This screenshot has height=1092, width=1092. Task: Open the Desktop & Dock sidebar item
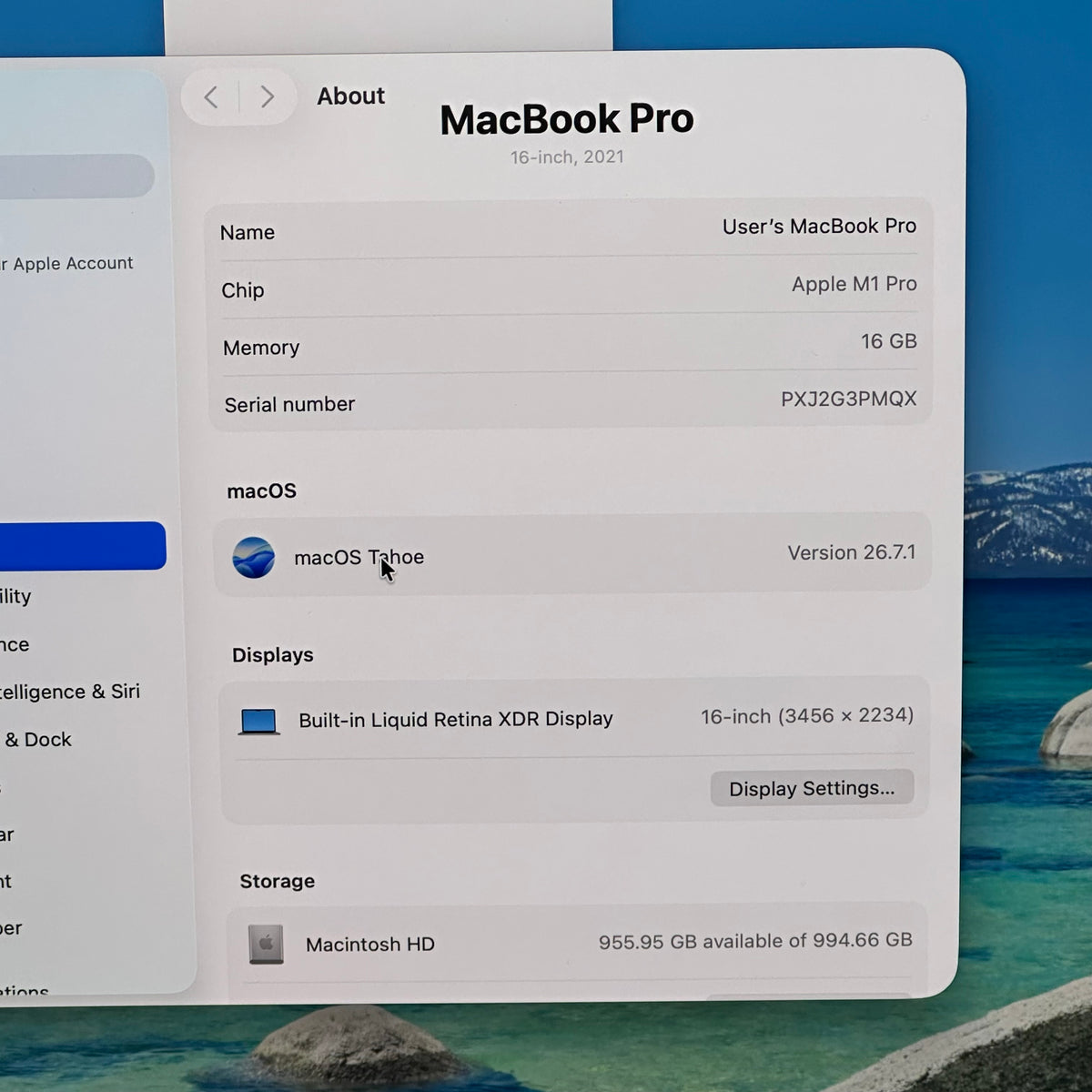36,739
